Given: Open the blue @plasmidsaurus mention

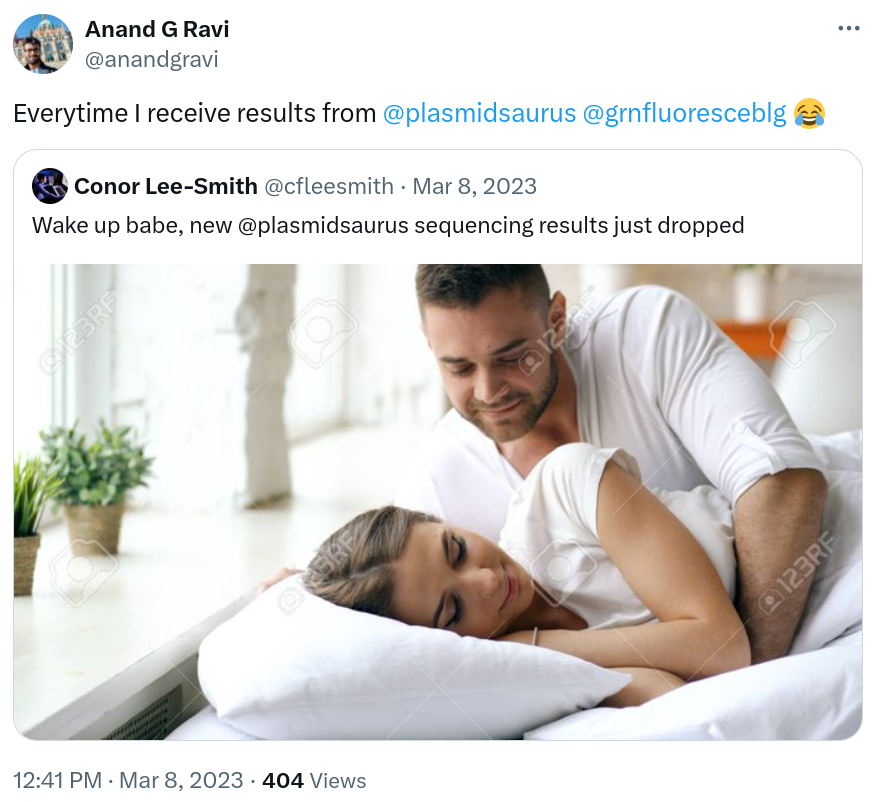Looking at the screenshot, I should (x=479, y=113).
